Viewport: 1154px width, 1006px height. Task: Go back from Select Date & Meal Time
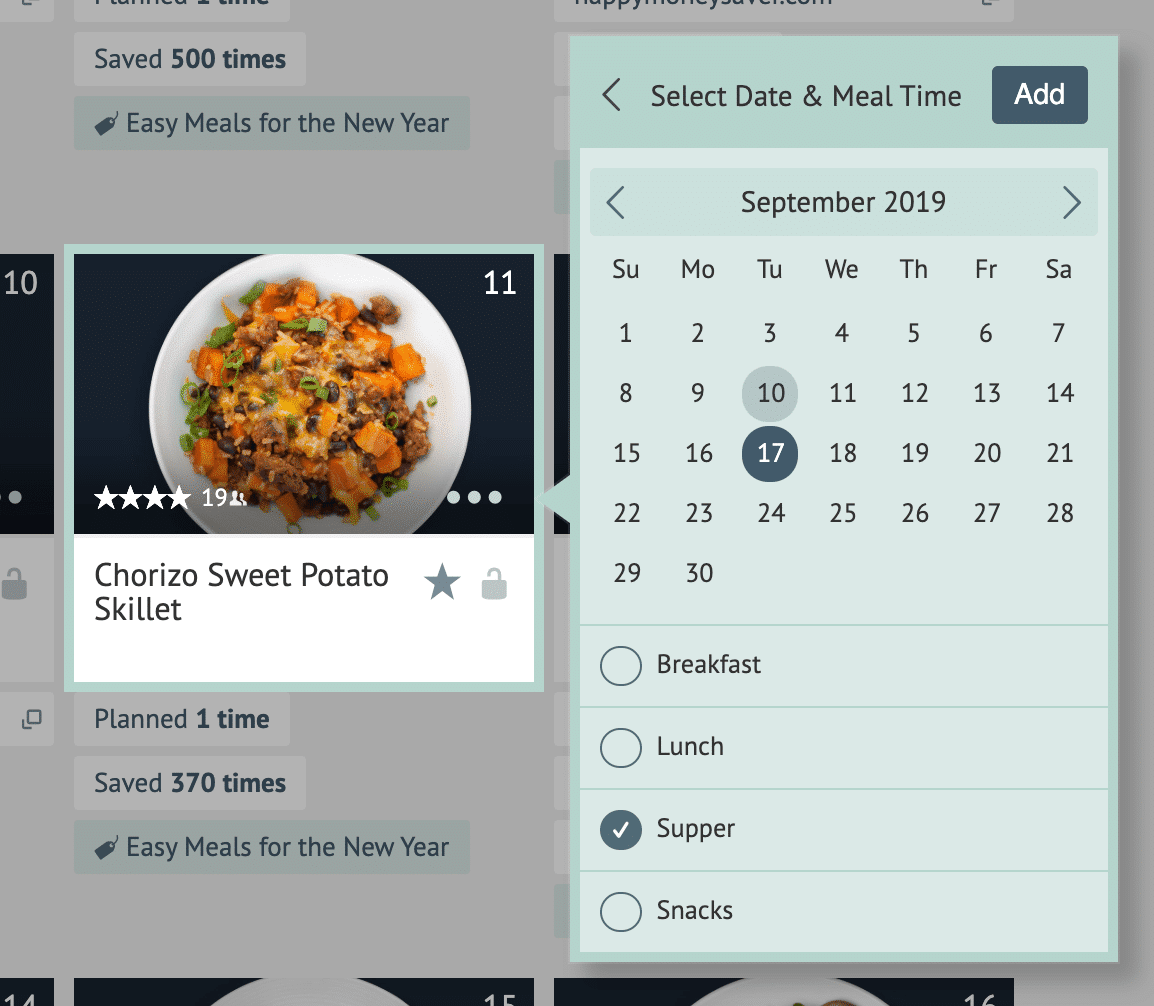tap(612, 95)
